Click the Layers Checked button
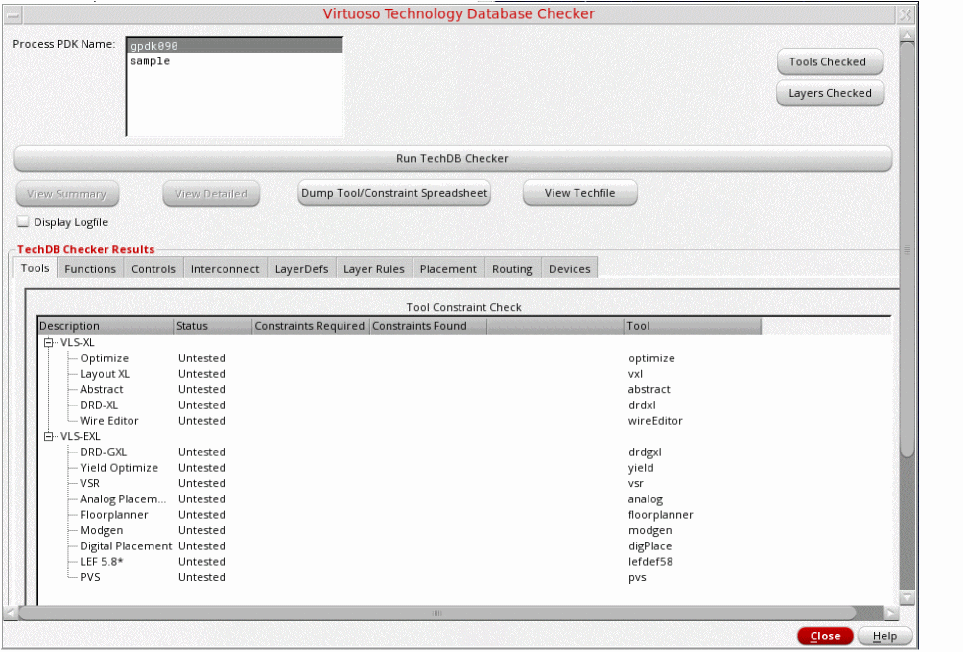 [x=830, y=94]
